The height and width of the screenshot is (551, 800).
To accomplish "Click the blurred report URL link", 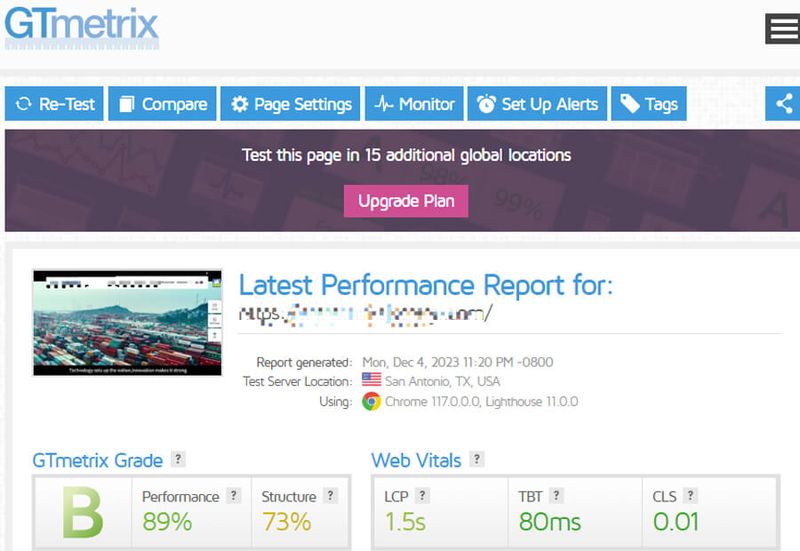I will (365, 314).
